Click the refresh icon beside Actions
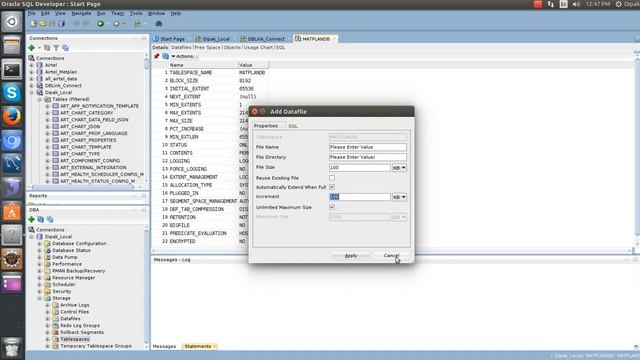The image size is (640, 360). [165, 56]
